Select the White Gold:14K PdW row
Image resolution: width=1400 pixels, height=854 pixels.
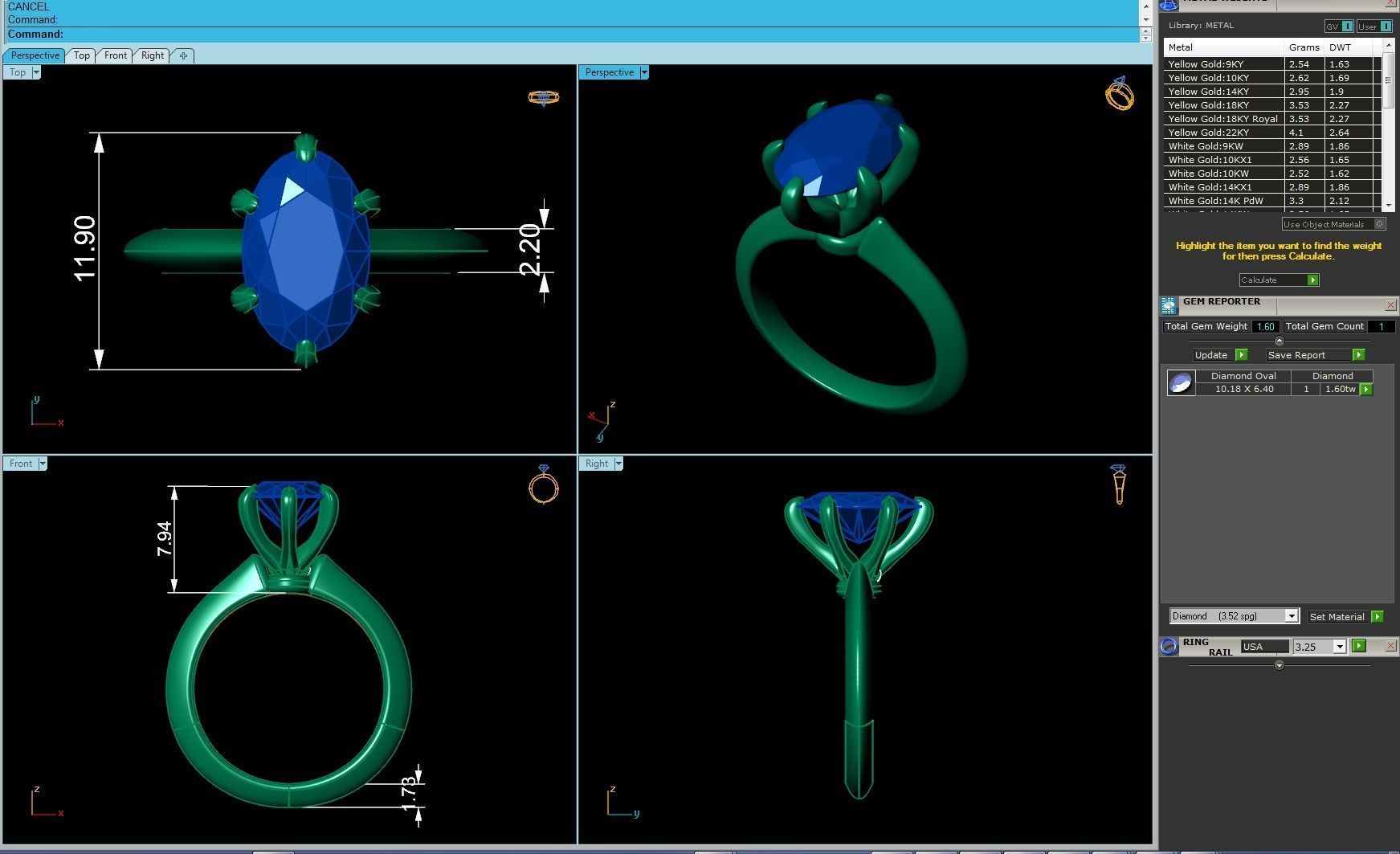[x=1273, y=201]
